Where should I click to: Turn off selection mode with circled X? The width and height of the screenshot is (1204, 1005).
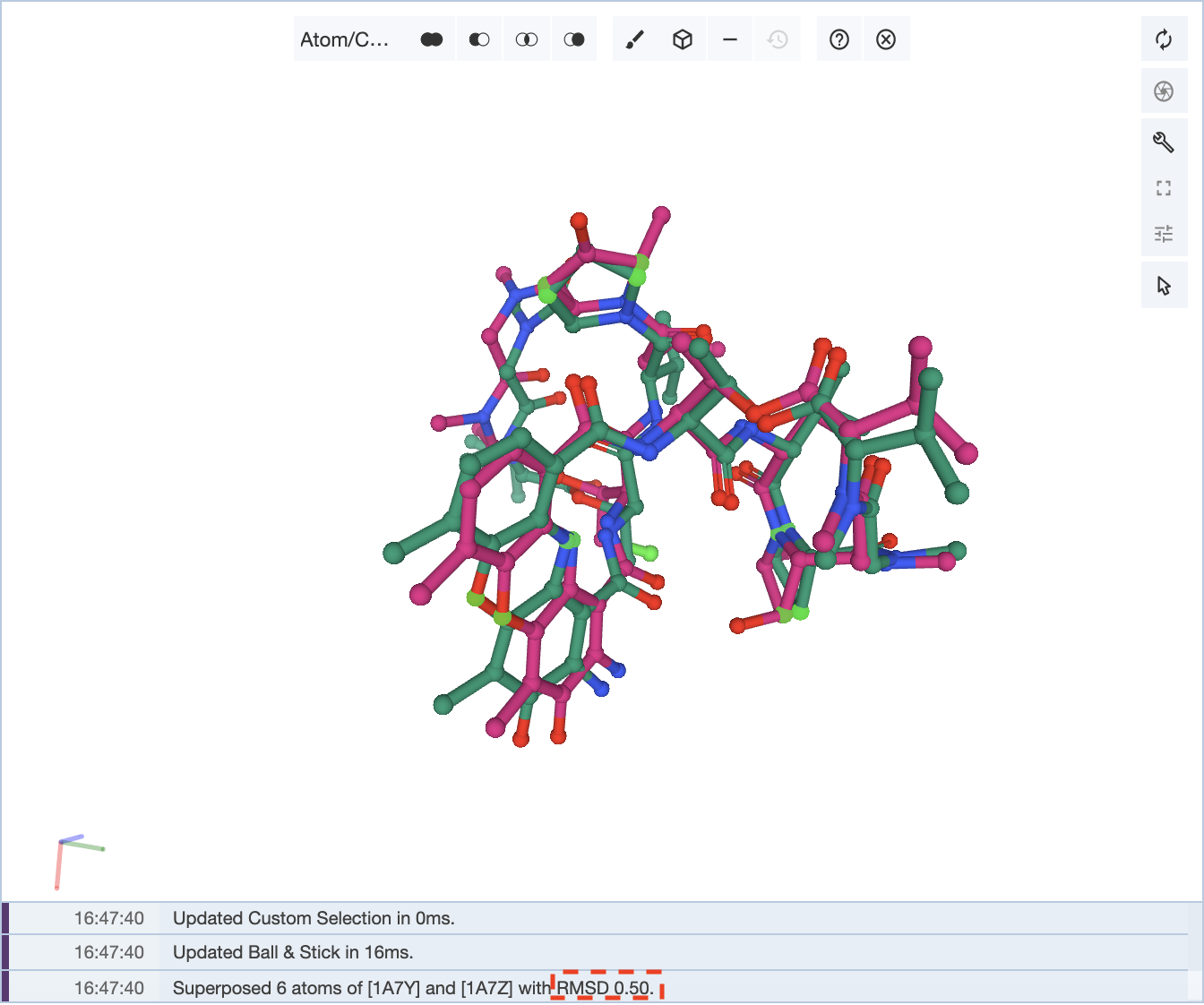[886, 39]
